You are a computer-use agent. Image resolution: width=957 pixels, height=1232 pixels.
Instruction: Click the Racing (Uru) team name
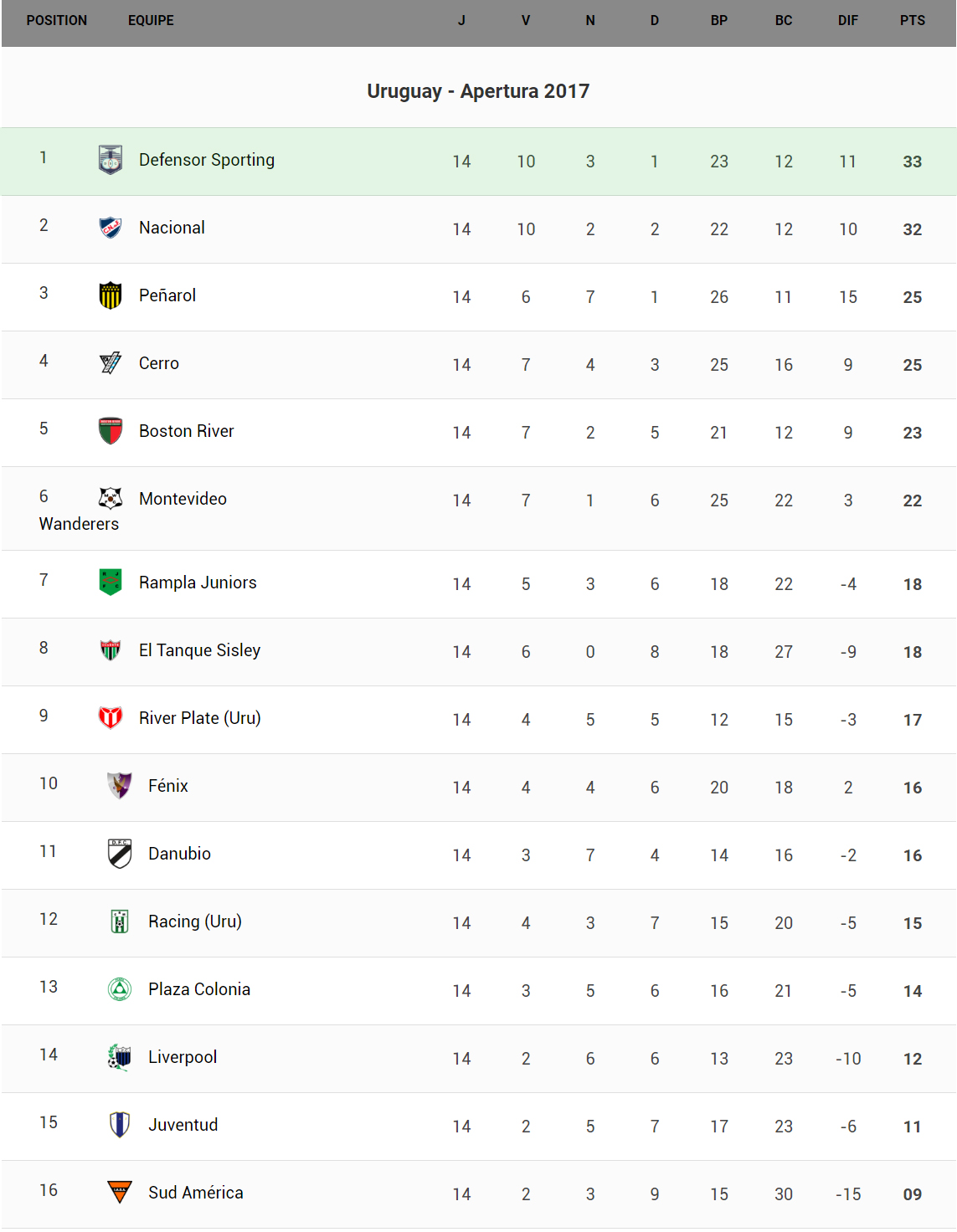coord(195,921)
